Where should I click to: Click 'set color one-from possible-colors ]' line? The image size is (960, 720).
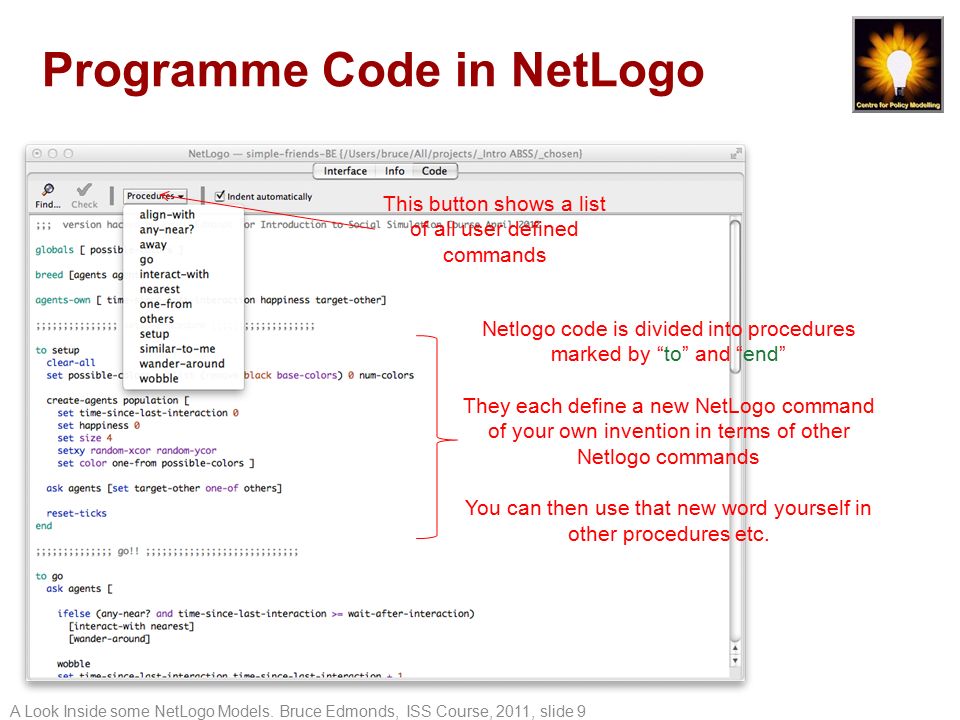(156, 463)
